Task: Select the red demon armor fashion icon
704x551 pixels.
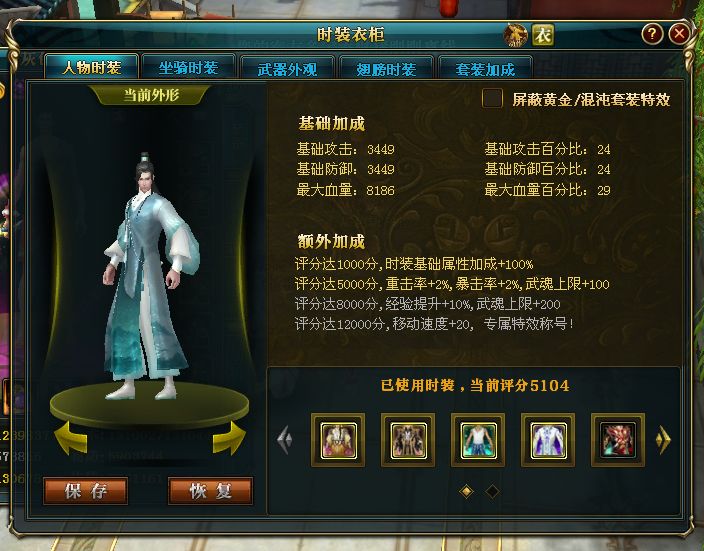Action: point(618,440)
